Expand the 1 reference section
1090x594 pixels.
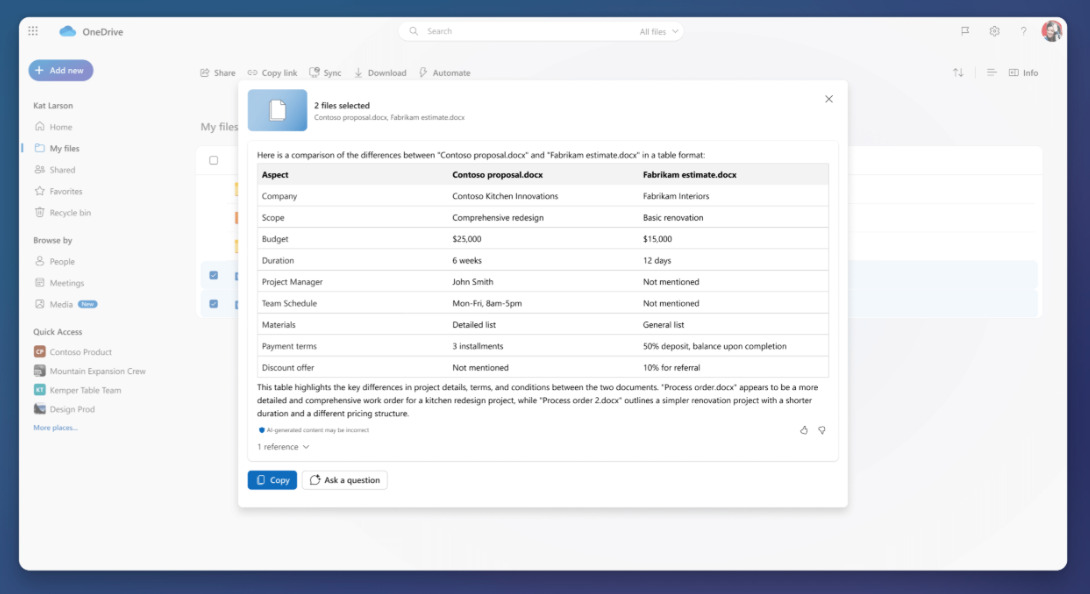283,447
